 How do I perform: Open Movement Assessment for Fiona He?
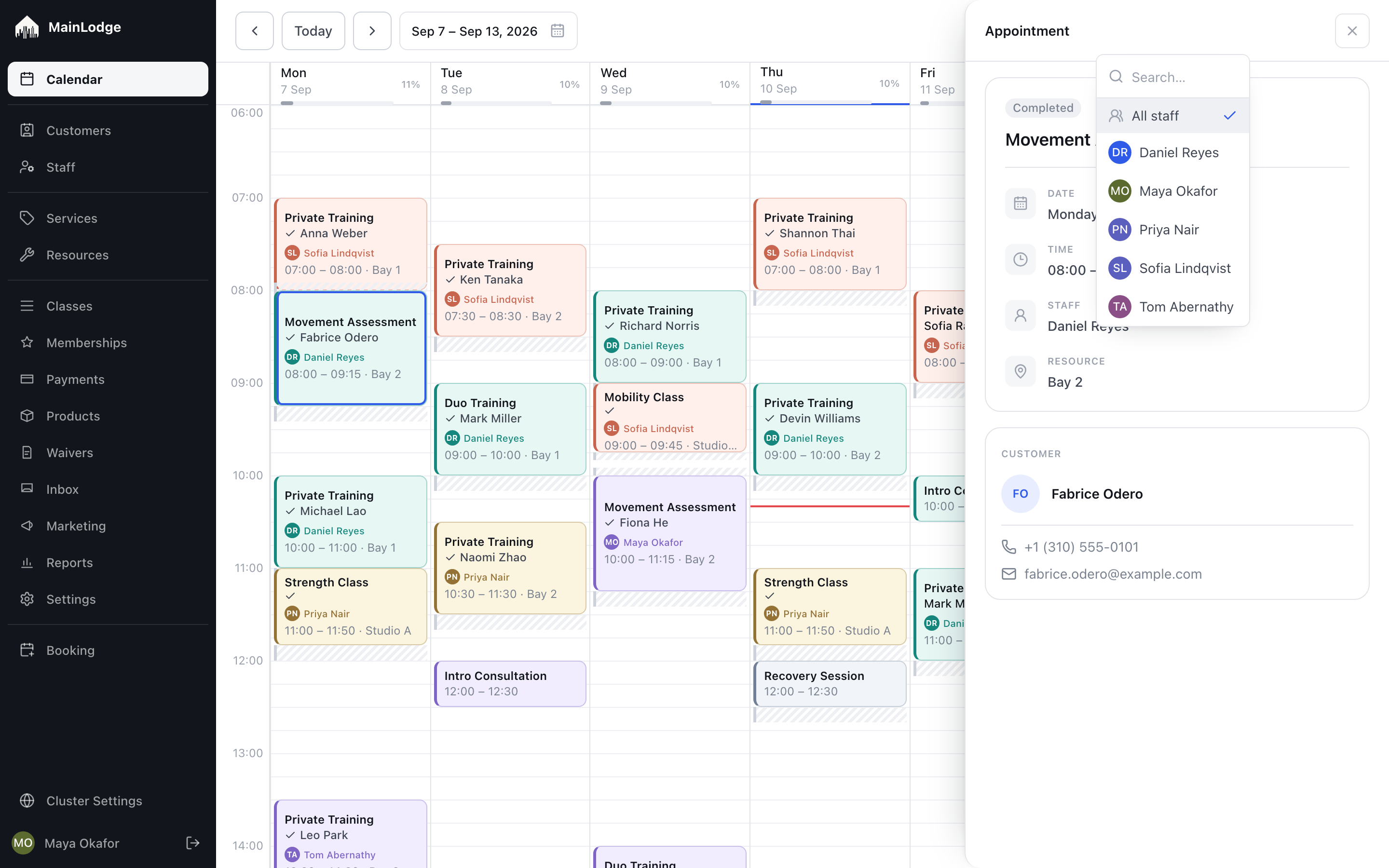[x=670, y=533]
